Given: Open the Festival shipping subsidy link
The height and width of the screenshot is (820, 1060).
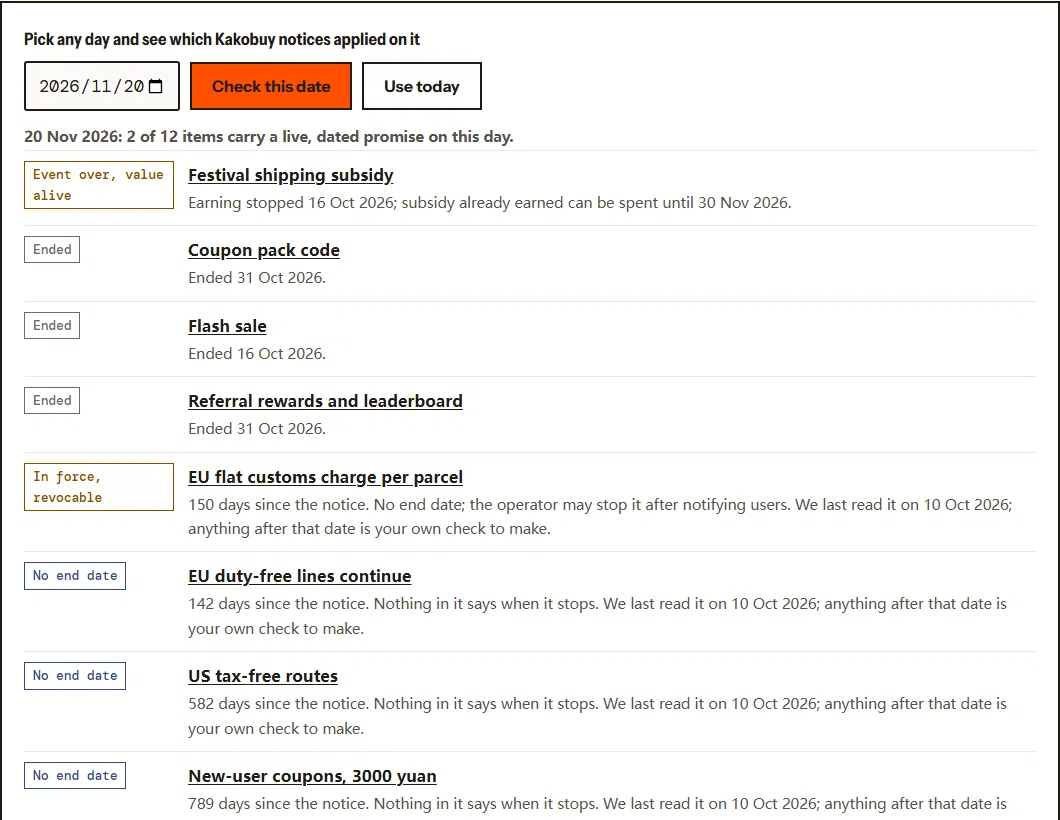Looking at the screenshot, I should [291, 175].
